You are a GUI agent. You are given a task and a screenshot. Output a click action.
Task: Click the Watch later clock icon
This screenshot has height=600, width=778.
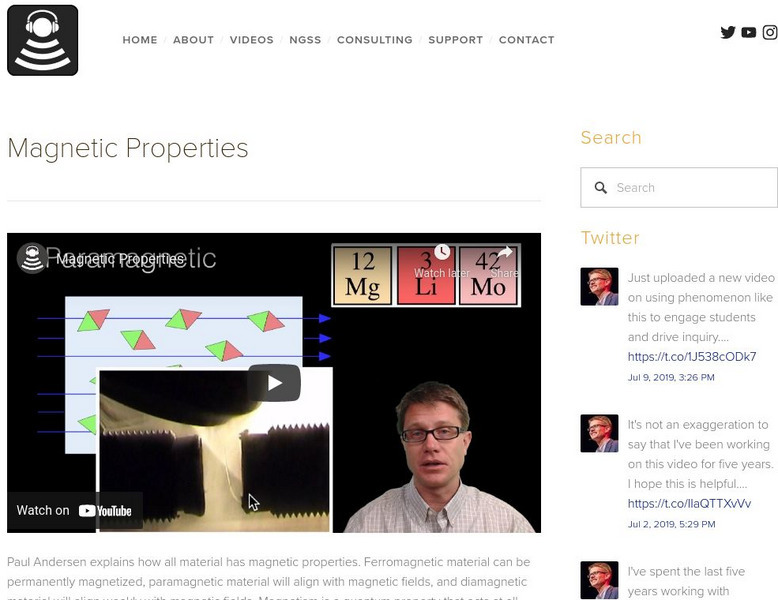442,252
